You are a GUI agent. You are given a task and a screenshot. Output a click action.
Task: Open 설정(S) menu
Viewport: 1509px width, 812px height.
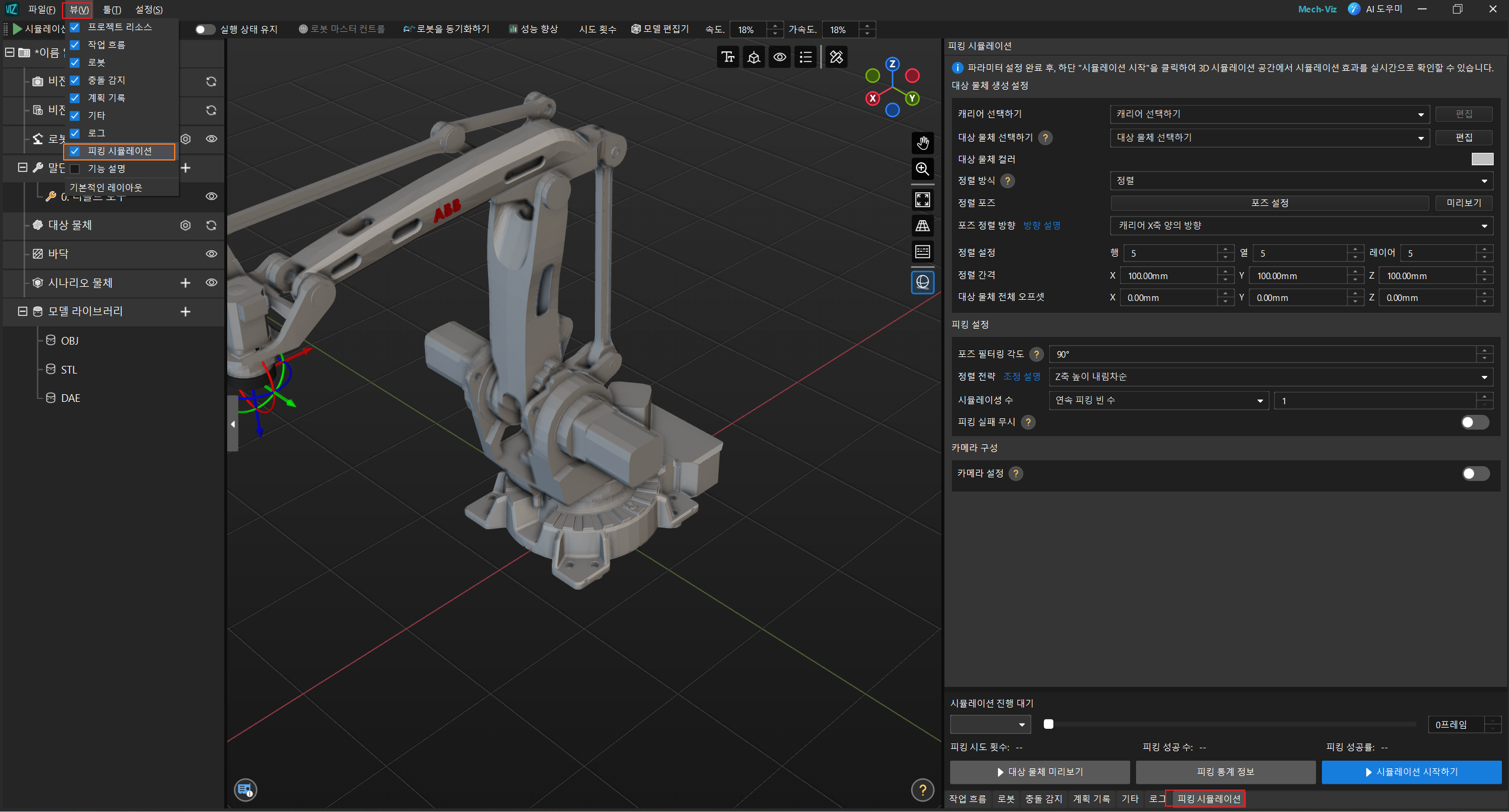(x=149, y=9)
